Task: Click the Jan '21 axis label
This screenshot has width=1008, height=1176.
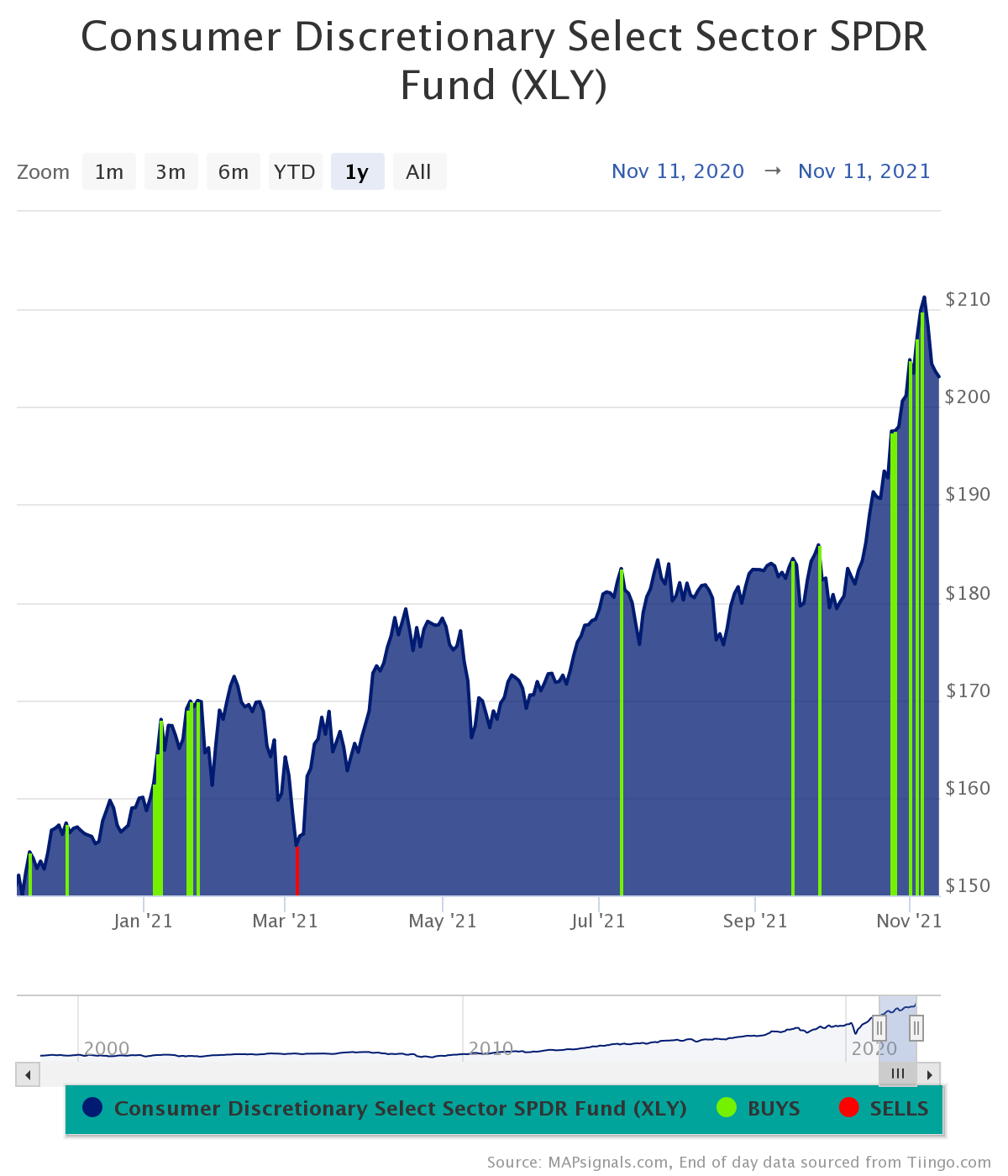Action: point(143,921)
